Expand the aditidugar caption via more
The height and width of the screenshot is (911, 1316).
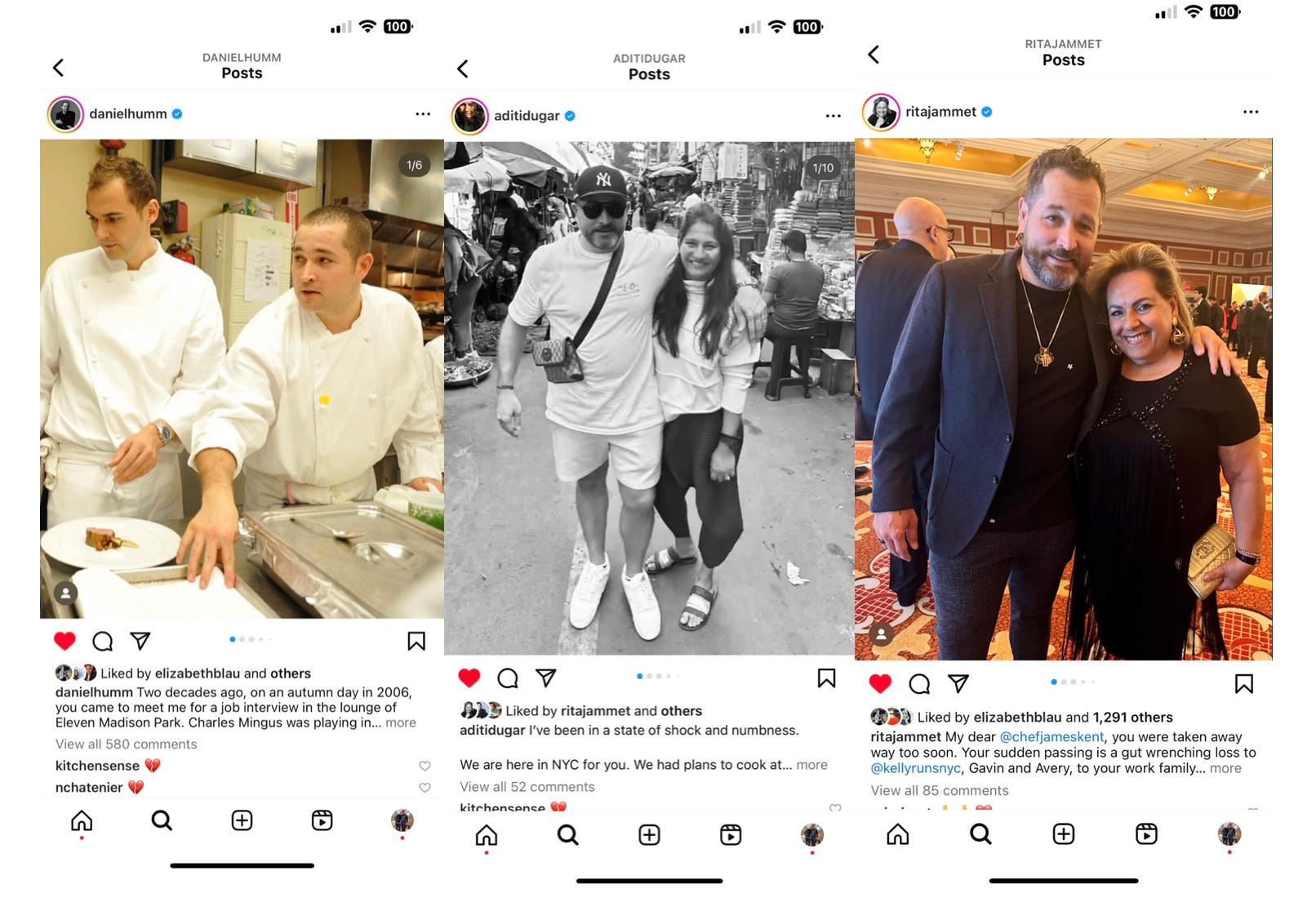pyautogui.click(x=811, y=765)
